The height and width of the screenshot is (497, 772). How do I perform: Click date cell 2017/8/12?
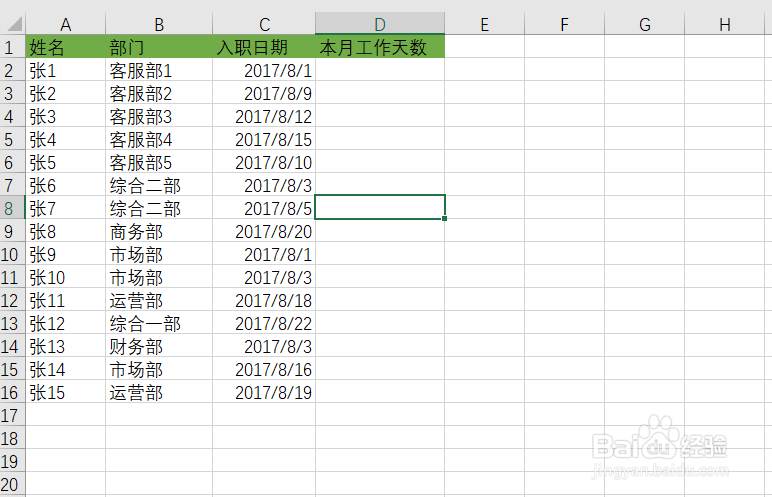264,116
